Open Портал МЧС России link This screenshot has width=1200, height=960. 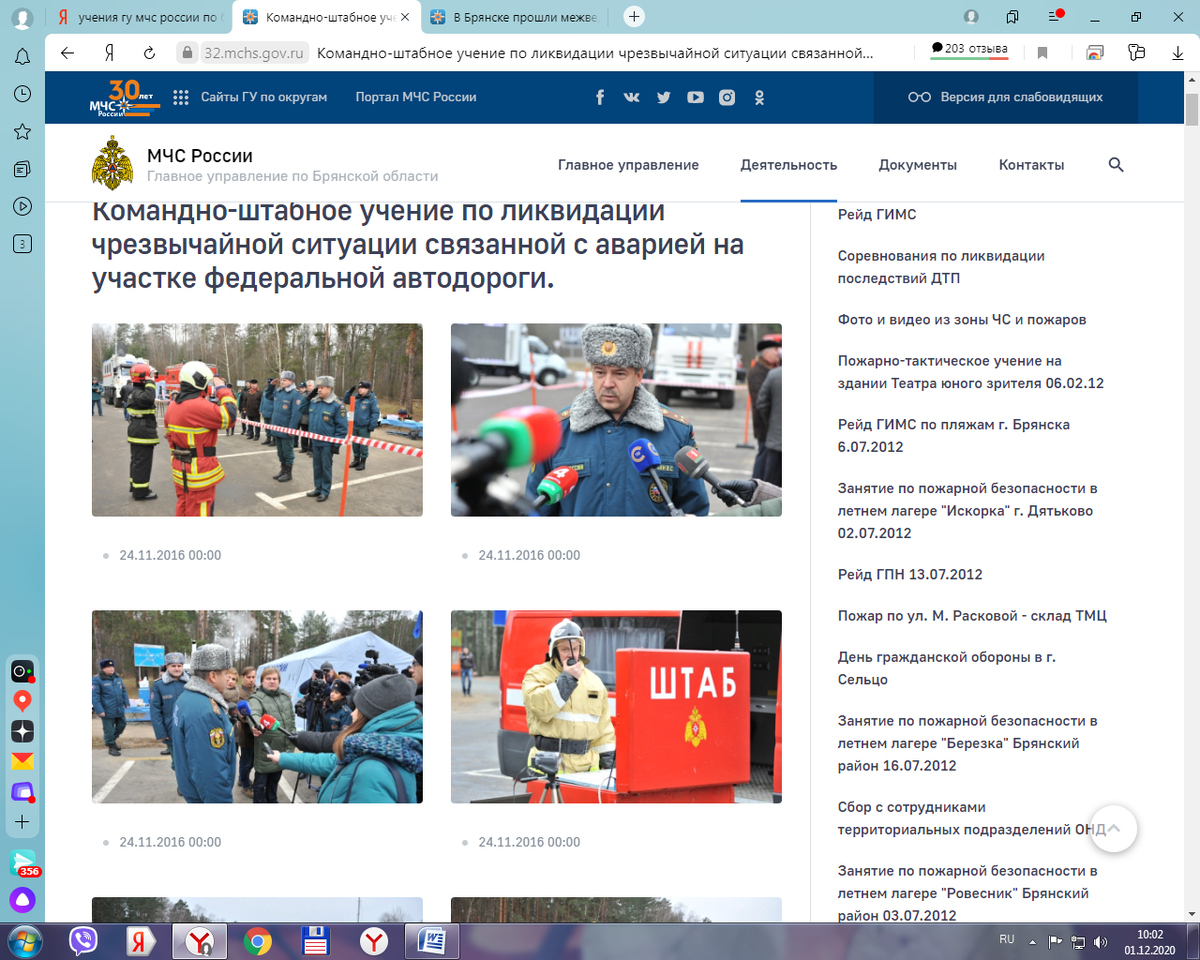416,97
